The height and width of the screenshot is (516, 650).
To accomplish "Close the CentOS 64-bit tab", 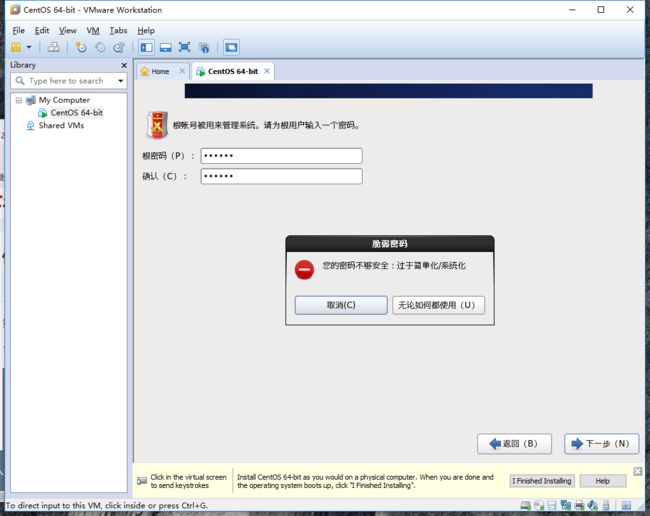I will 267,71.
